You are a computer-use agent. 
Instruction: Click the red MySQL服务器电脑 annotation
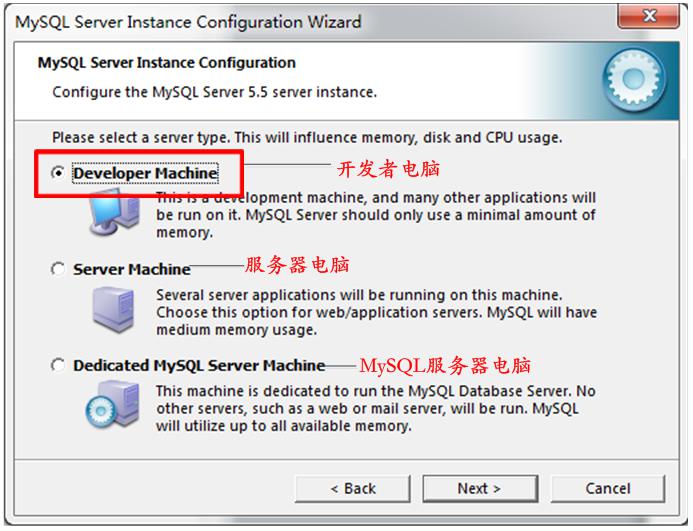pyautogui.click(x=445, y=366)
